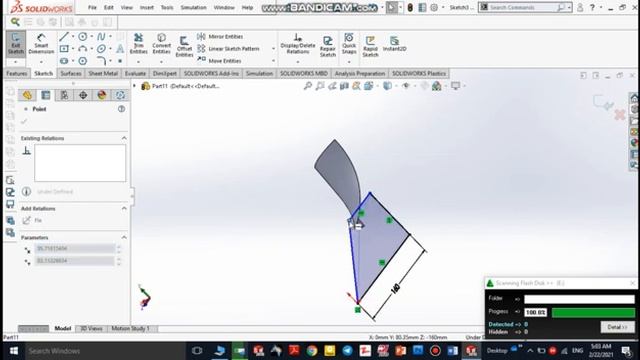
Task: Select the Text sketch tool
Action: click(120, 49)
